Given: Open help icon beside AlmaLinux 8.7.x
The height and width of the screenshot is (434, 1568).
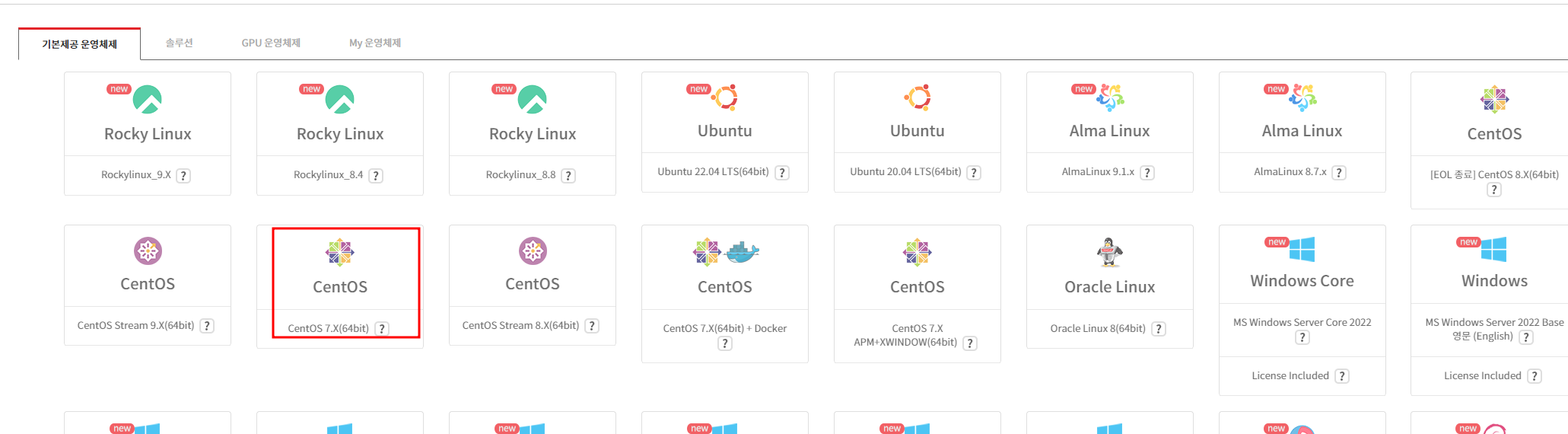Looking at the screenshot, I should click(x=1339, y=173).
